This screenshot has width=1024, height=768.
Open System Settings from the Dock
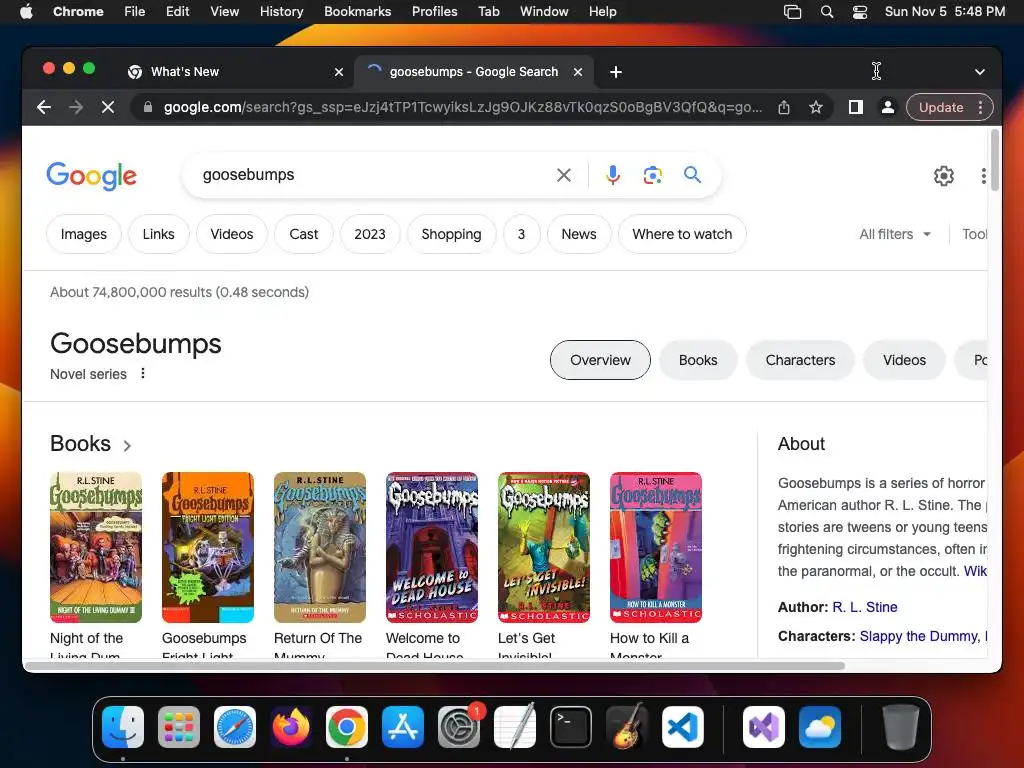click(x=459, y=727)
